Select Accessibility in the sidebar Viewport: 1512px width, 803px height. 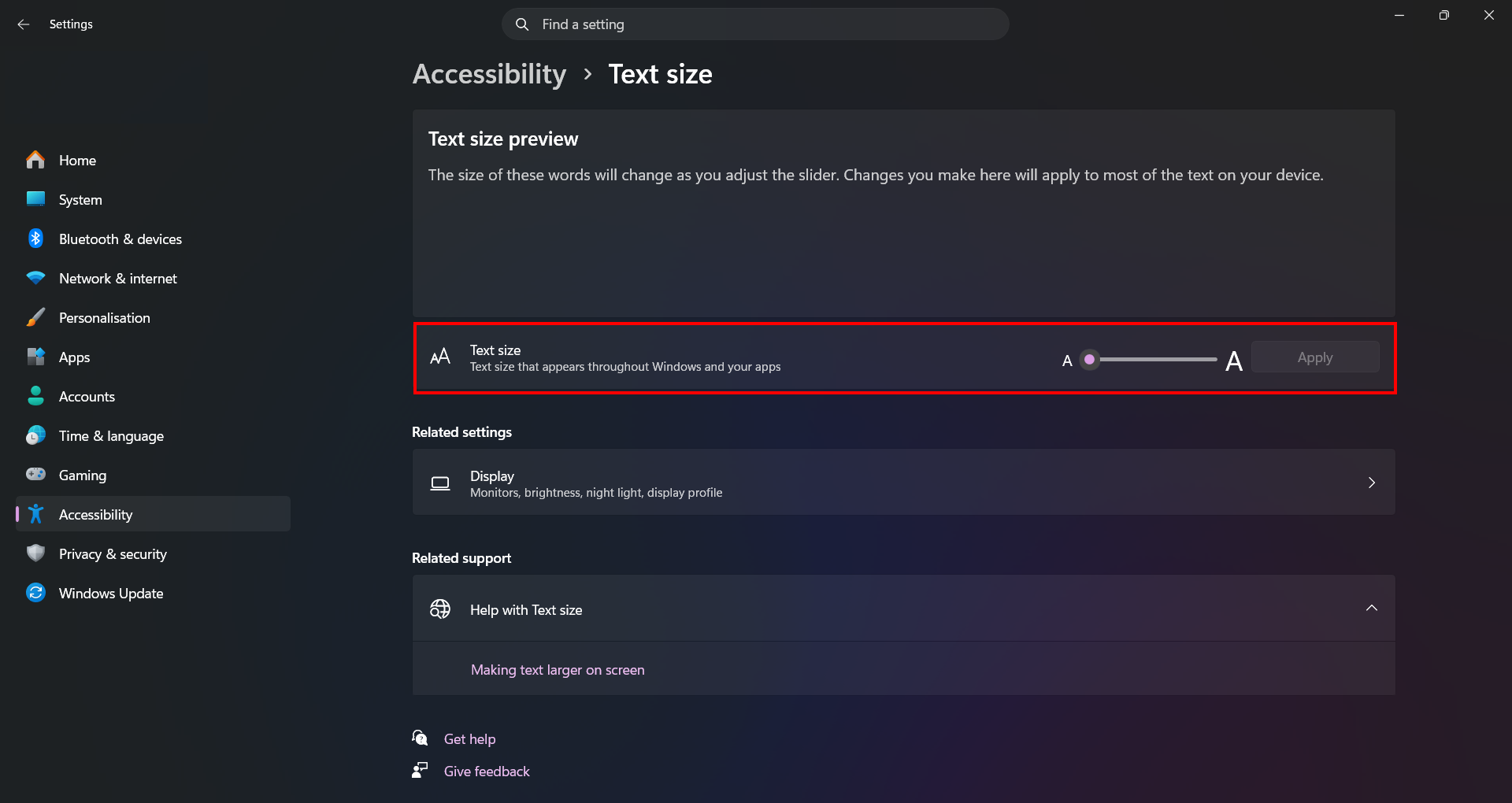tap(153, 514)
